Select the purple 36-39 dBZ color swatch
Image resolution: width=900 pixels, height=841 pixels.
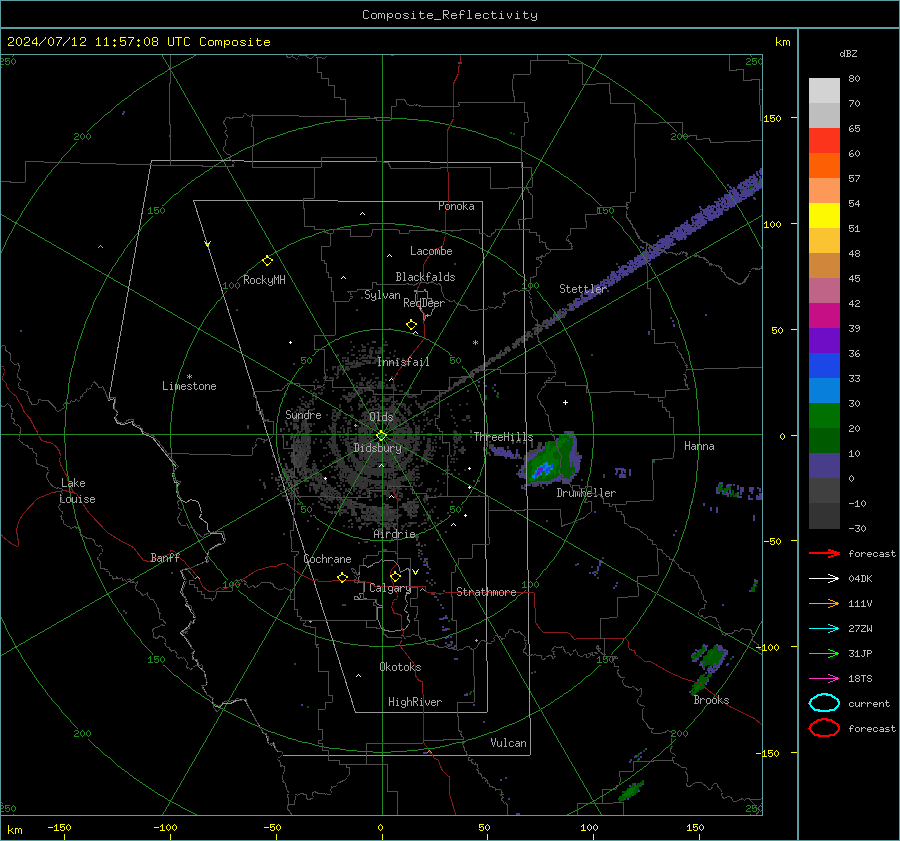(824, 340)
